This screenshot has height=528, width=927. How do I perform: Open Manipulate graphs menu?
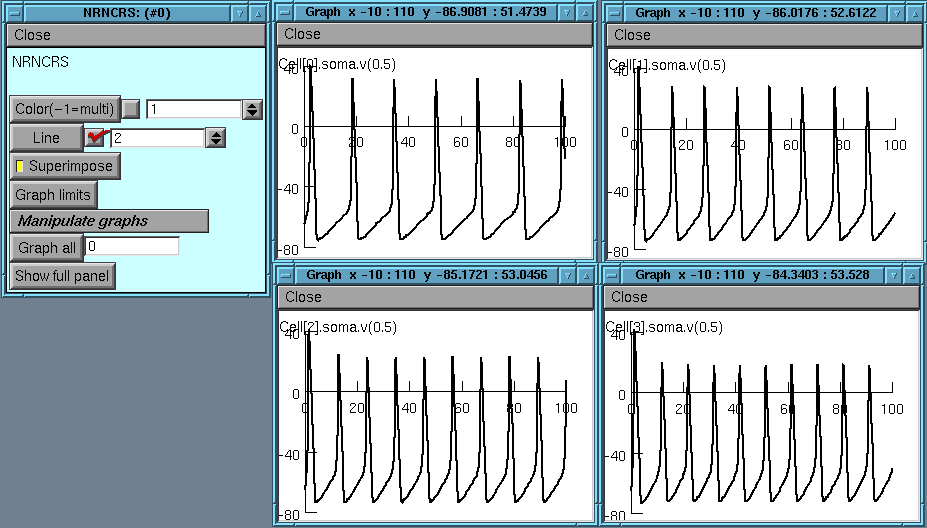(x=109, y=221)
